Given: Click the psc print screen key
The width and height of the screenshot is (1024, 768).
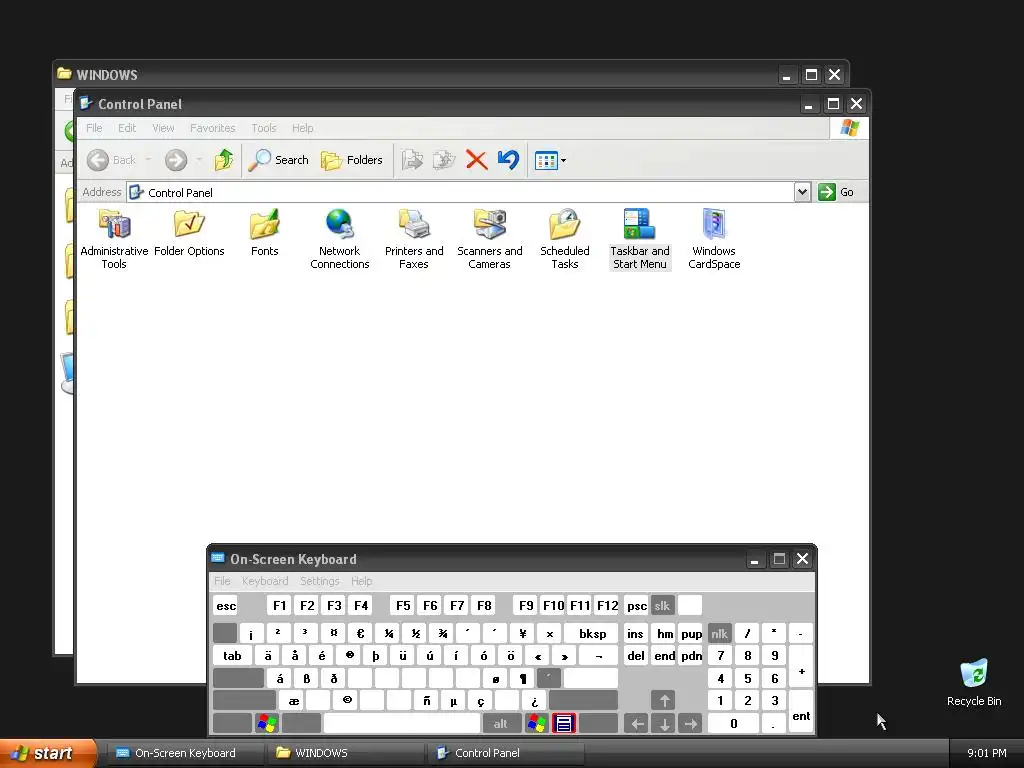Looking at the screenshot, I should coord(637,605).
